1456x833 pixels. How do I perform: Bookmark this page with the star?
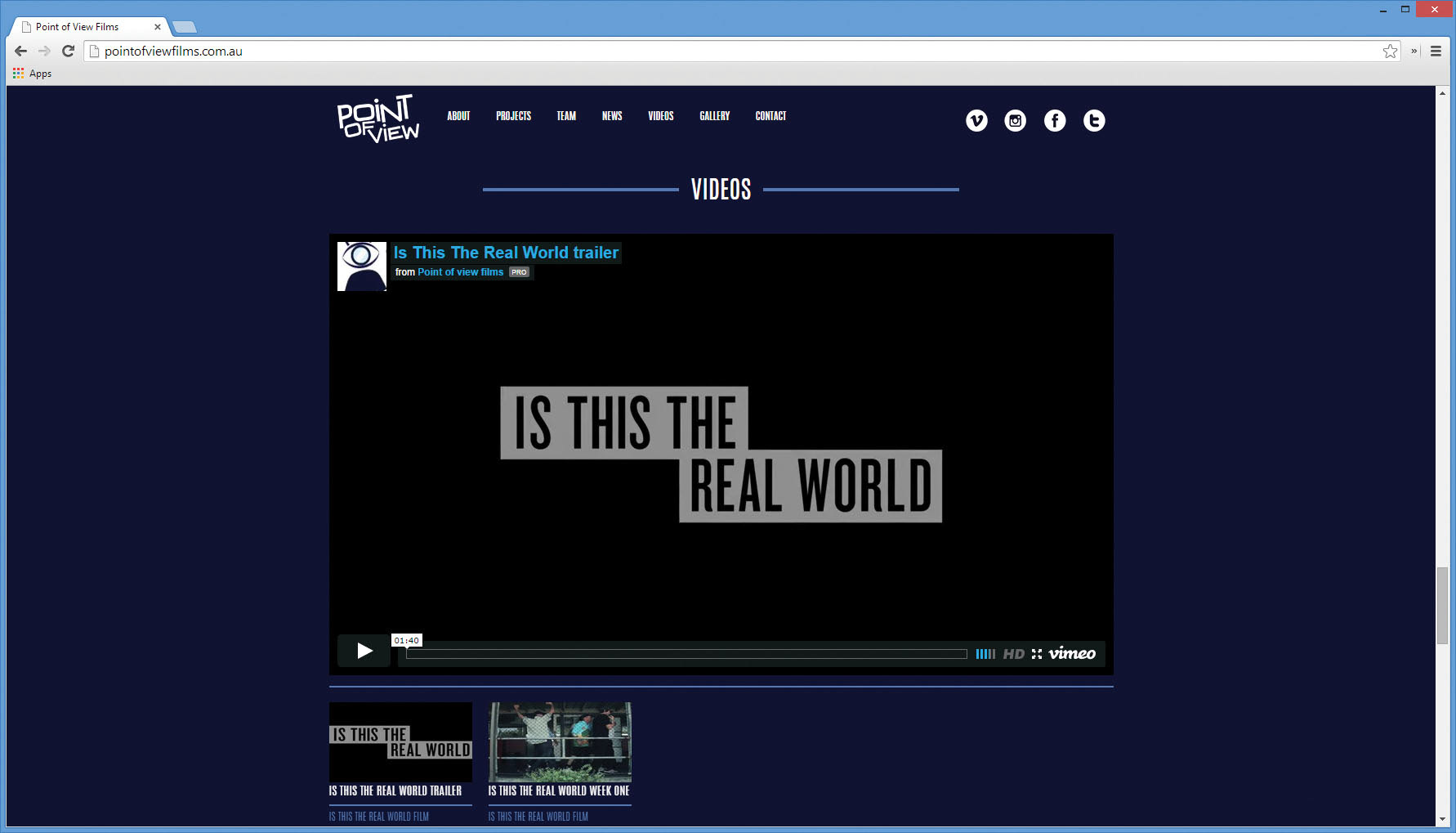click(1390, 51)
